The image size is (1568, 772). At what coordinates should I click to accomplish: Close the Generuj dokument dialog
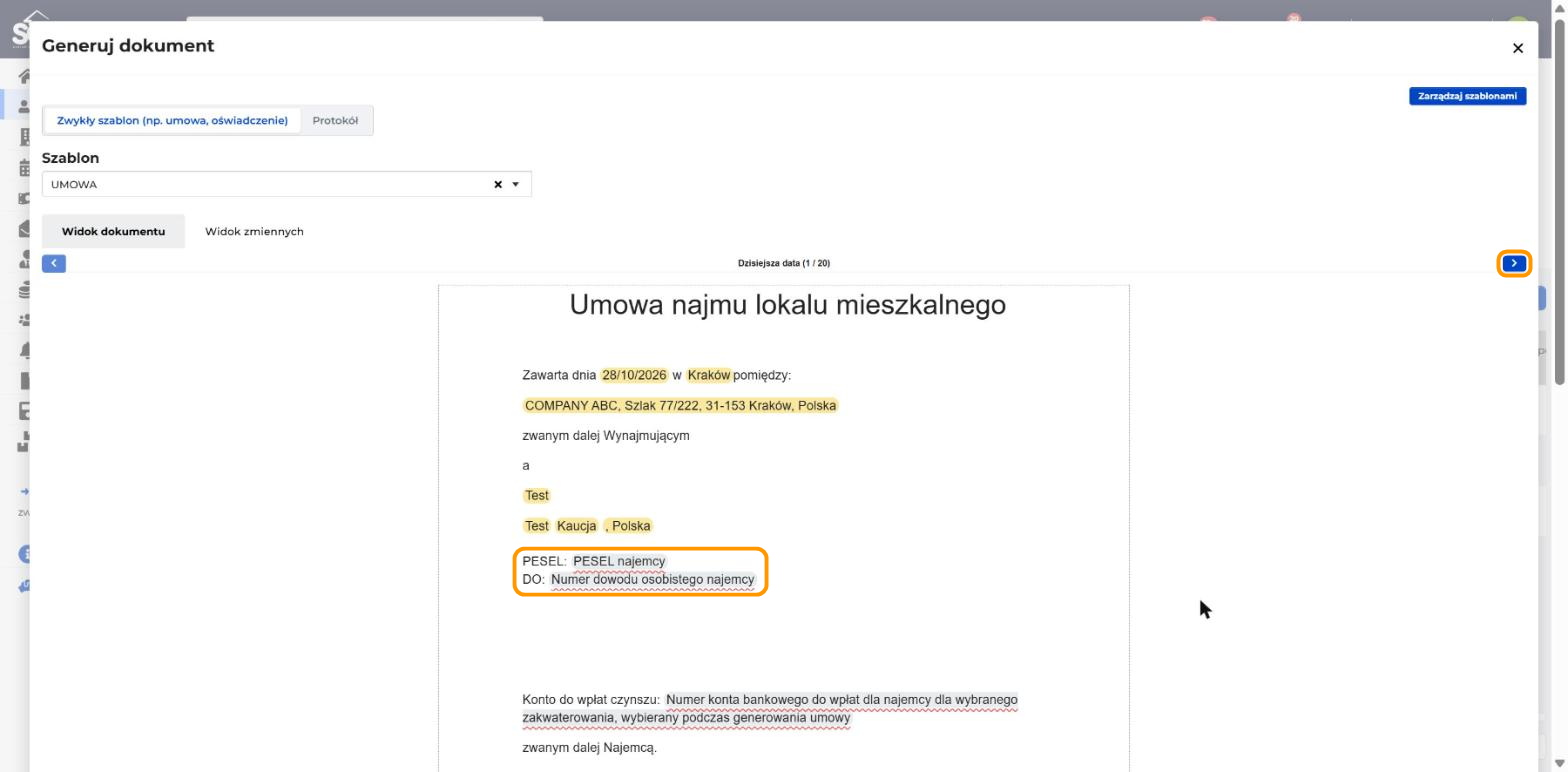click(1517, 48)
